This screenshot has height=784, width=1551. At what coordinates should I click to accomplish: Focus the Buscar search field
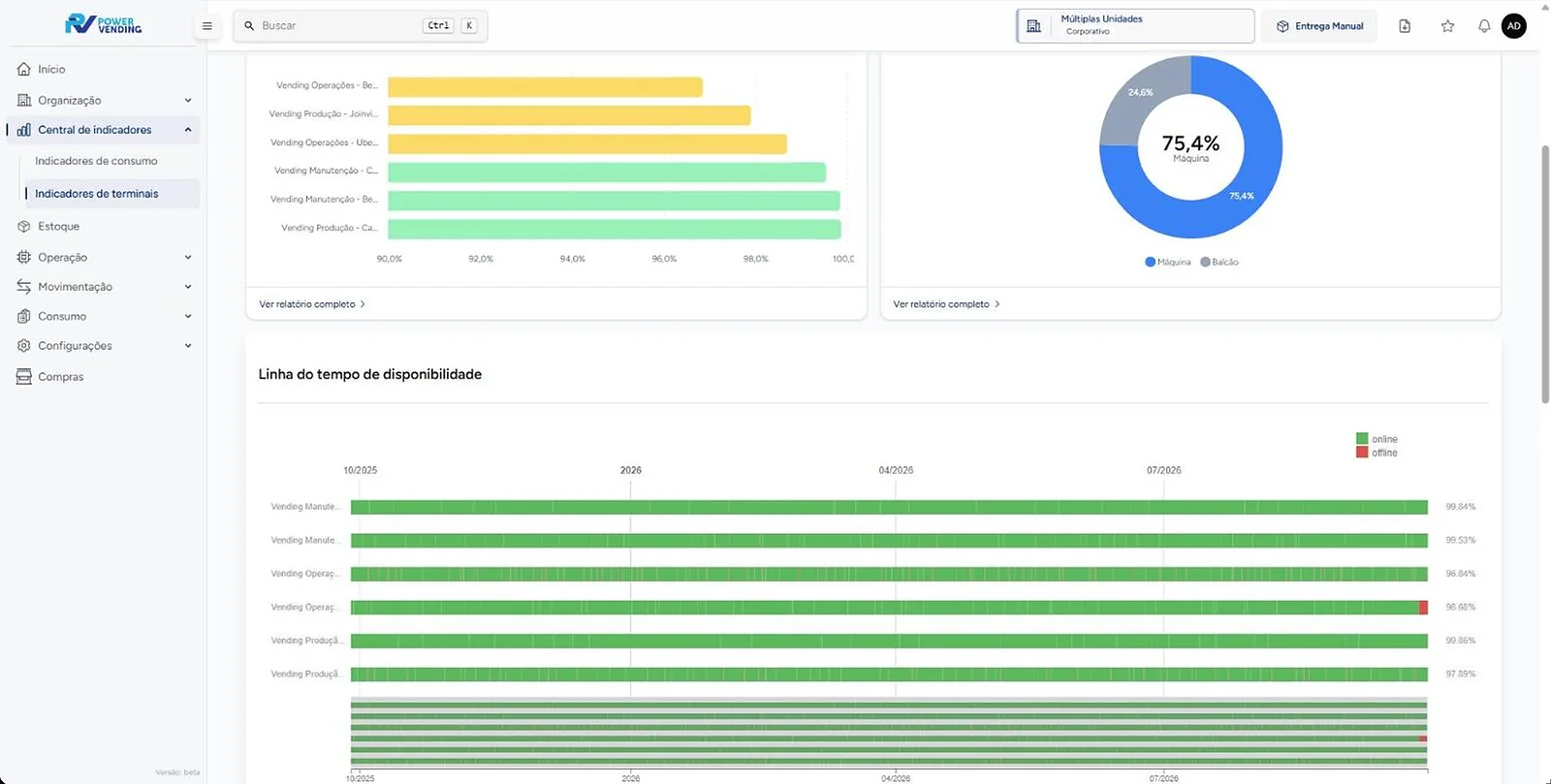(360, 26)
